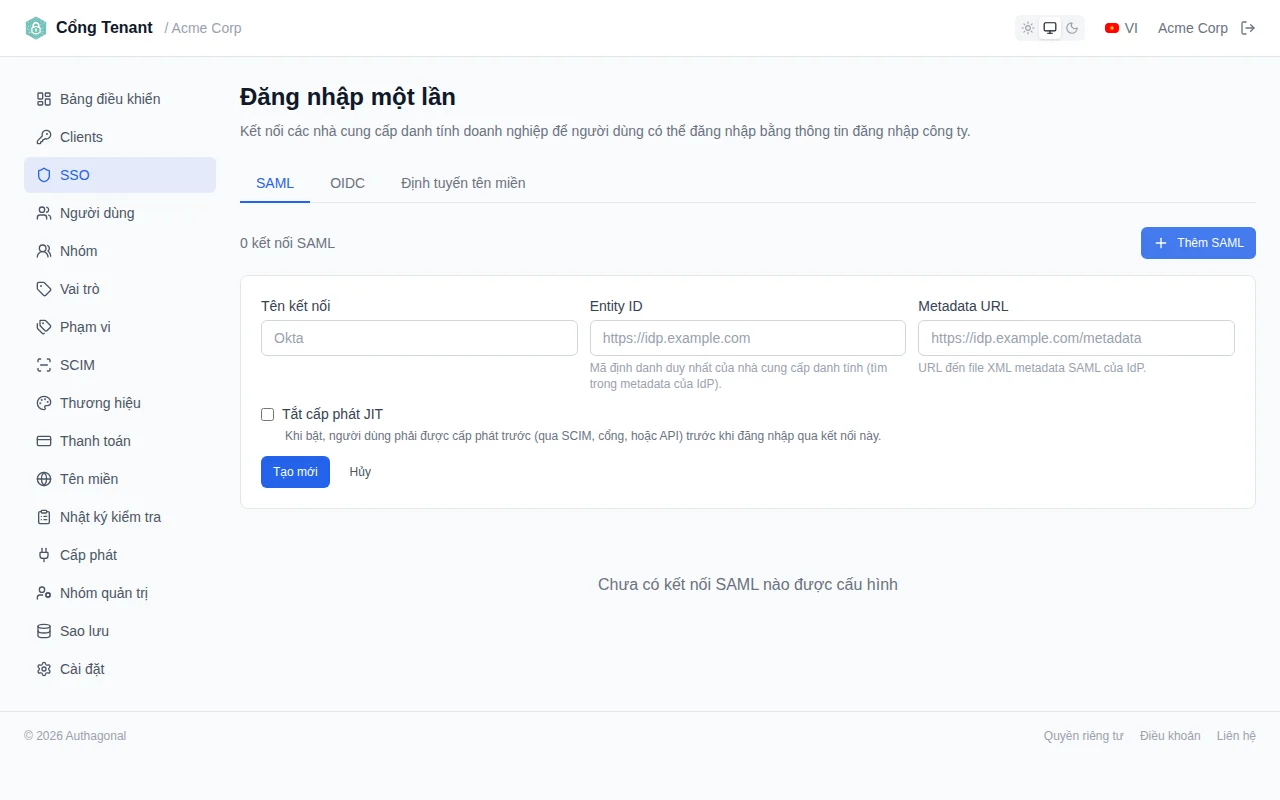Click the 'Chưa có kết nối SAML nào được cấu hình' text

(x=748, y=584)
